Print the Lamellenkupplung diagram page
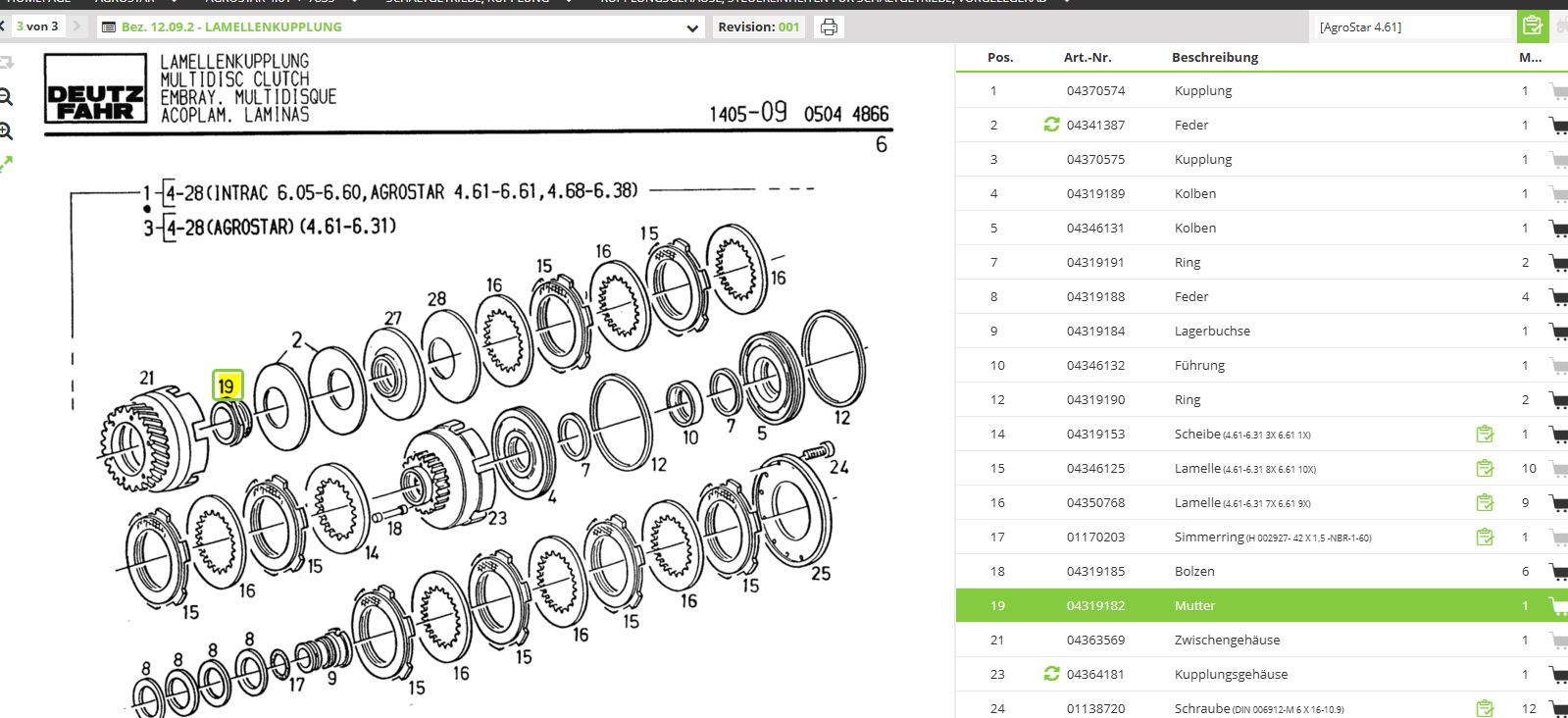 coord(829,27)
